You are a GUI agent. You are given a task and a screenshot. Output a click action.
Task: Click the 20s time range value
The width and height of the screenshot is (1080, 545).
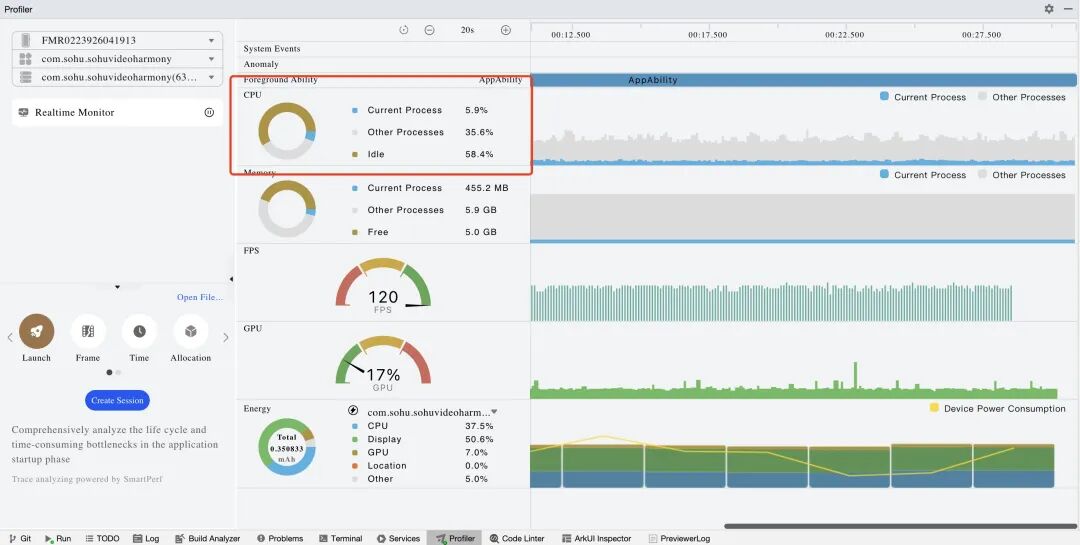pos(468,30)
